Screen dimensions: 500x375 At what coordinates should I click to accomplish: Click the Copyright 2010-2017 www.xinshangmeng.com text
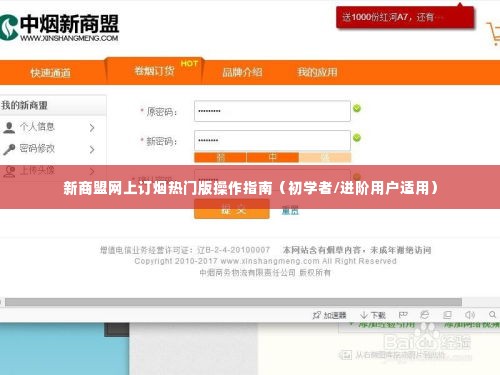(x=266, y=261)
